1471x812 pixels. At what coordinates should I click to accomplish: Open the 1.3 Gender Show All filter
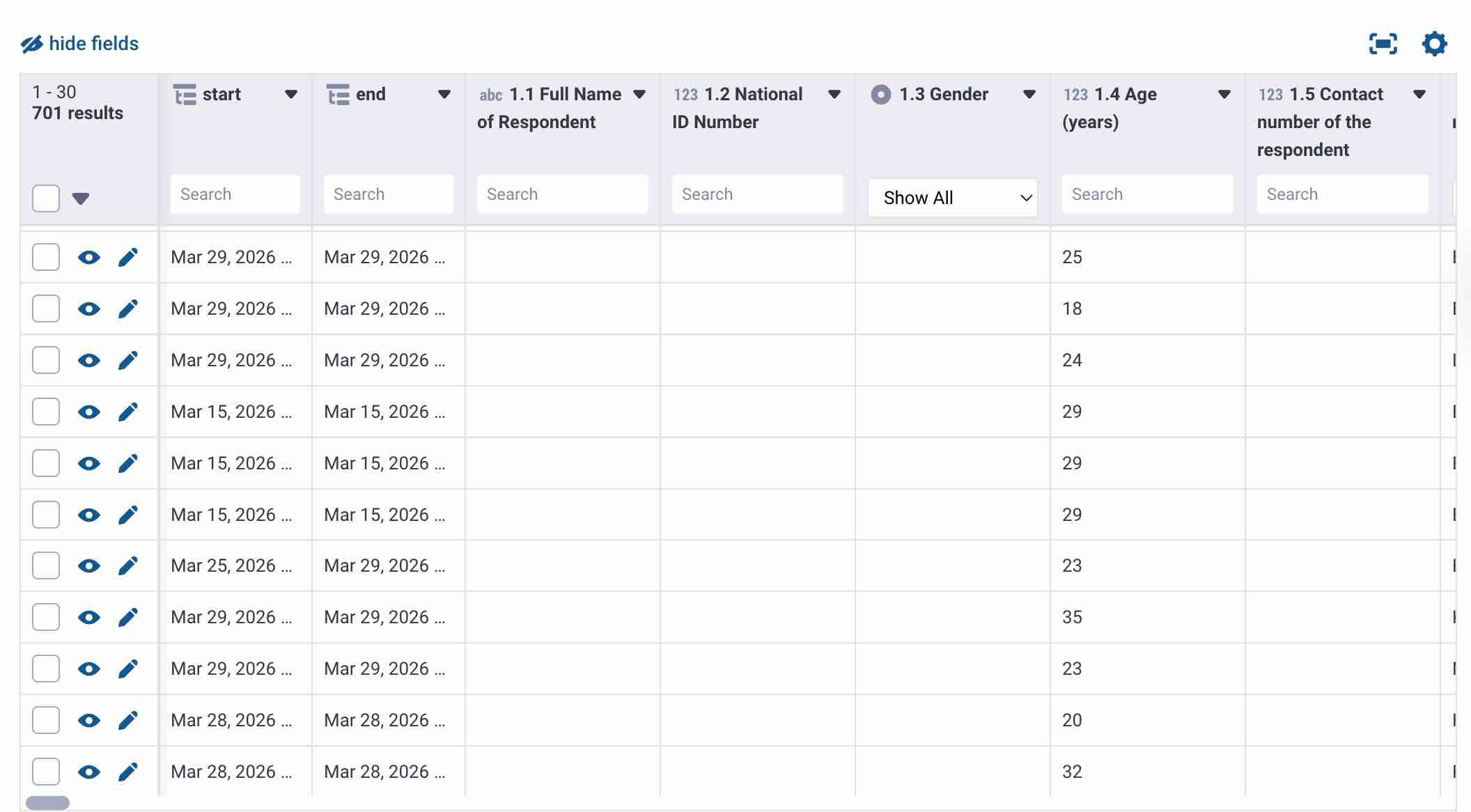click(x=952, y=198)
